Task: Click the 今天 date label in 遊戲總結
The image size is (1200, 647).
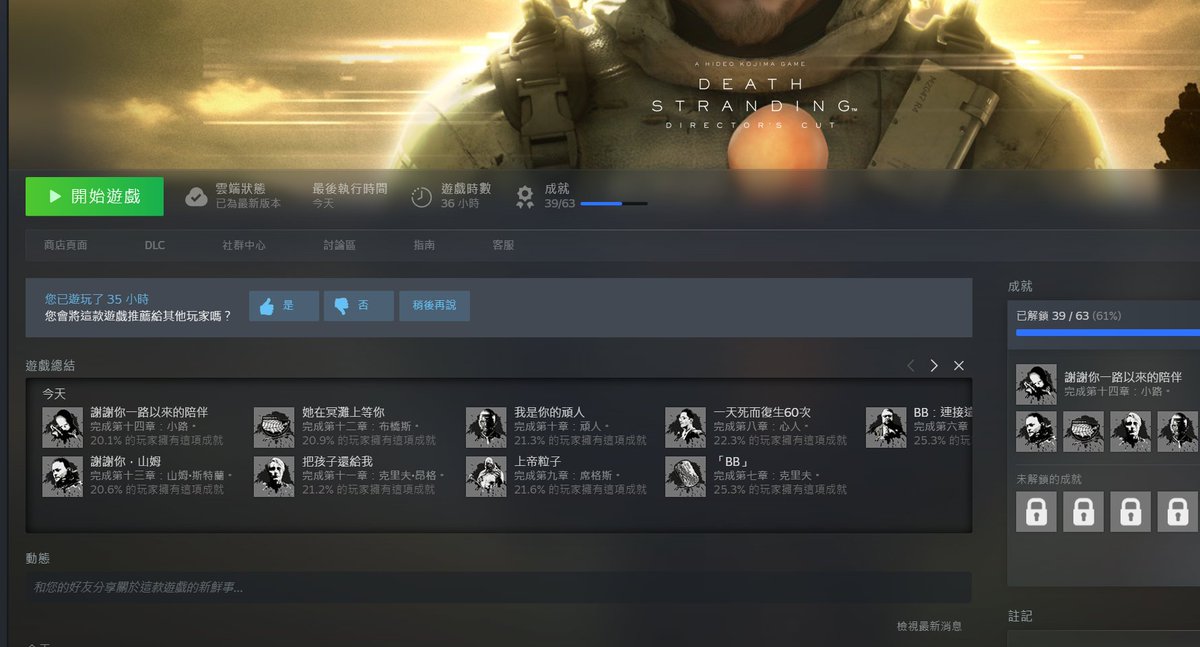Action: (x=55, y=393)
